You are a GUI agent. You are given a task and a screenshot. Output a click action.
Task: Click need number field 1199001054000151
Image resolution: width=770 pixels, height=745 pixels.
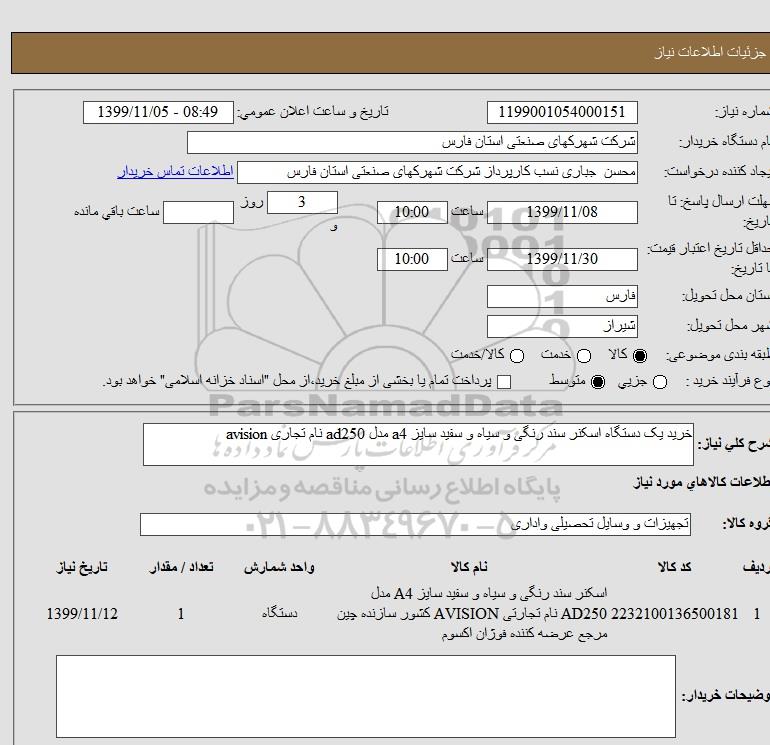(x=562, y=112)
